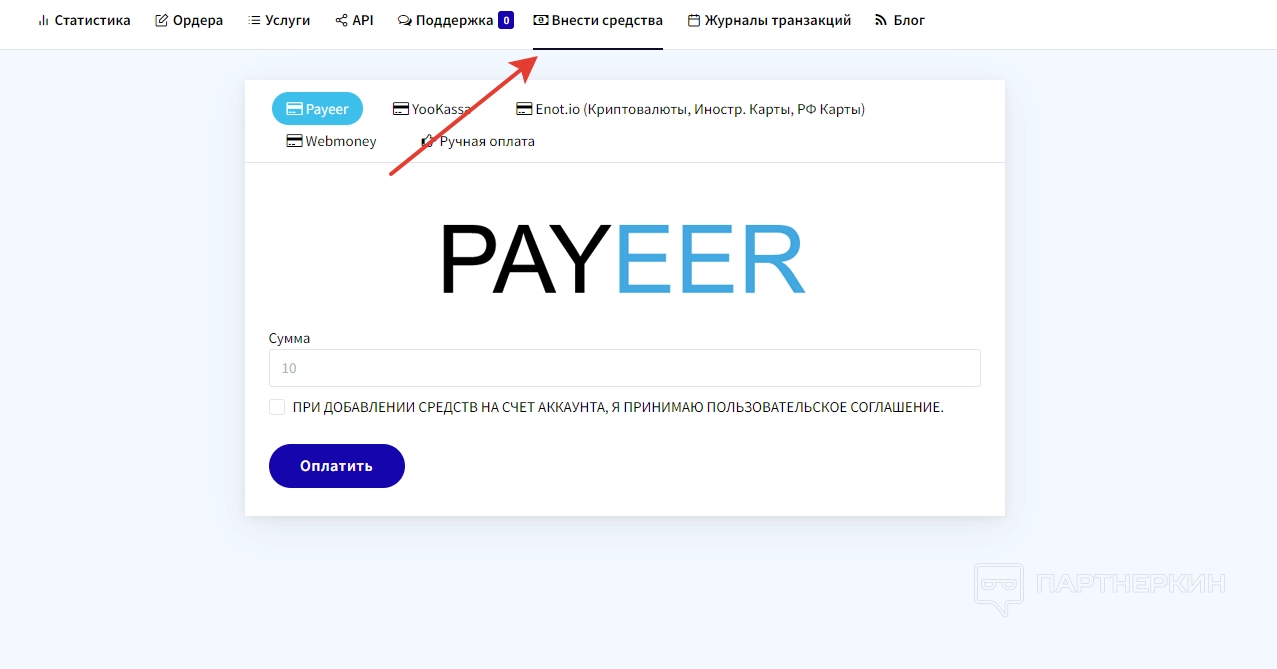This screenshot has width=1277, height=669.
Task: Click the support notification badge showing 0
Action: (506, 20)
